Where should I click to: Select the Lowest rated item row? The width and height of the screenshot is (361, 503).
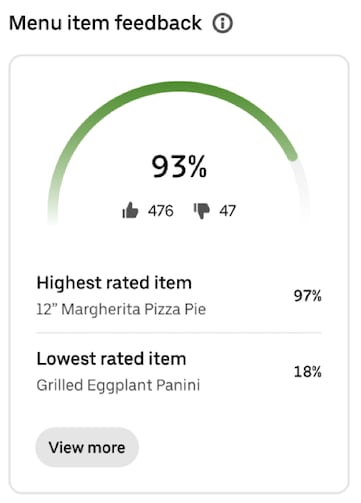click(179, 372)
